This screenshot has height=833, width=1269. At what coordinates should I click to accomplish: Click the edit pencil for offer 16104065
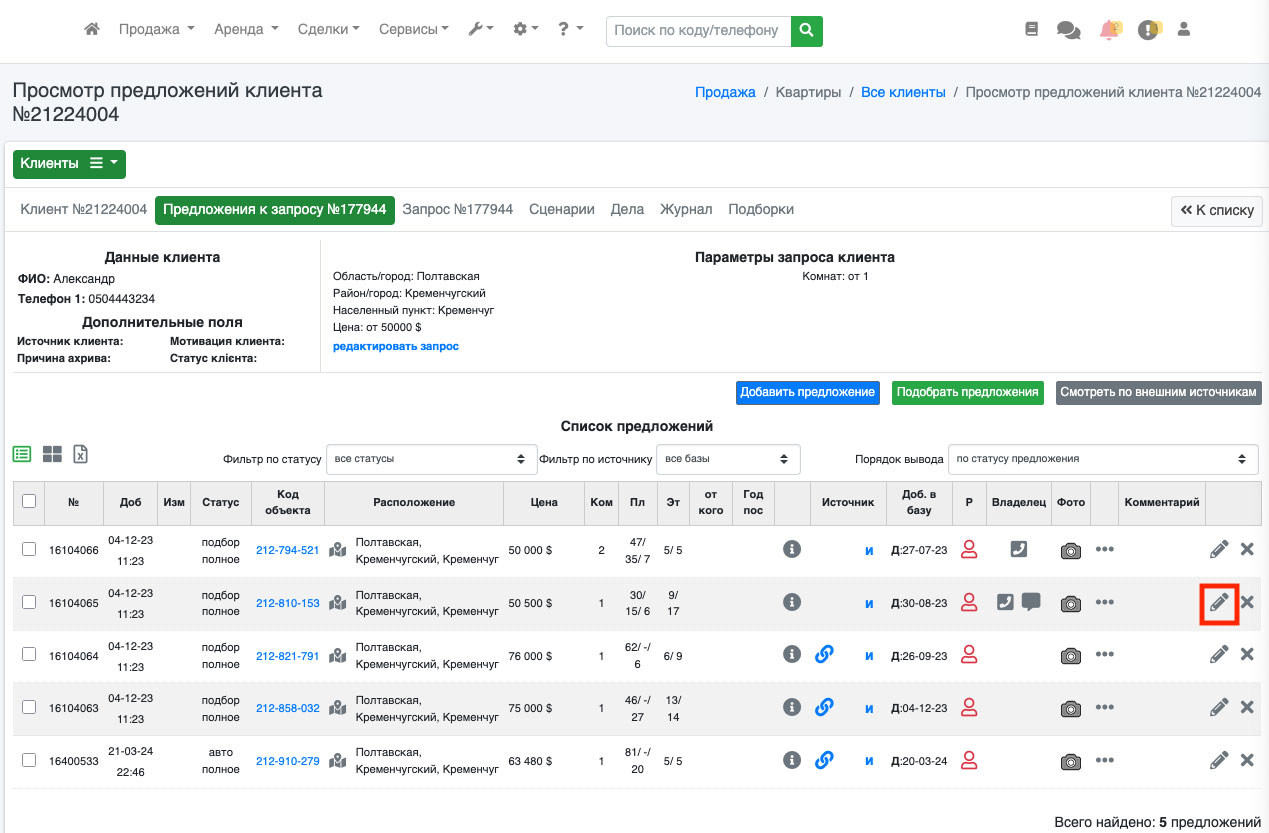point(1219,602)
